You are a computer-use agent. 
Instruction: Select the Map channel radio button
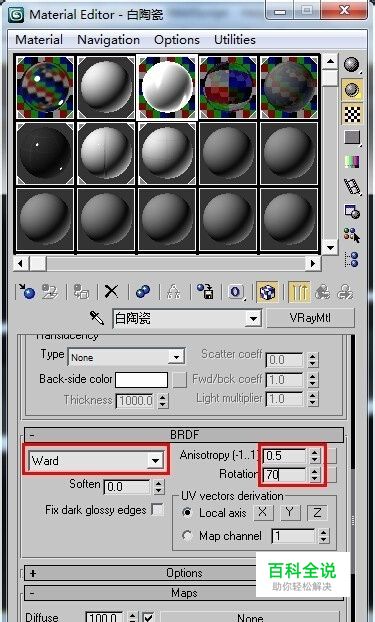pyautogui.click(x=187, y=536)
